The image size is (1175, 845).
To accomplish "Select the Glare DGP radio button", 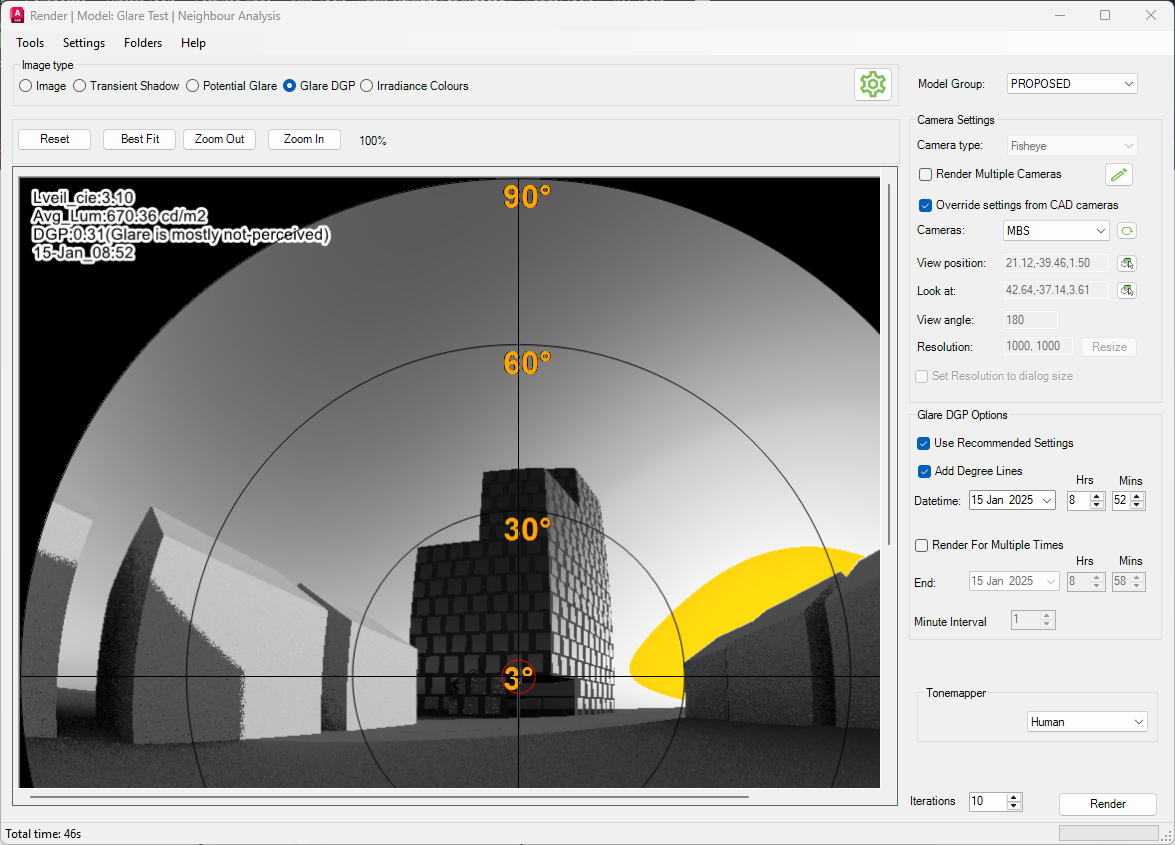I will click(x=319, y=86).
